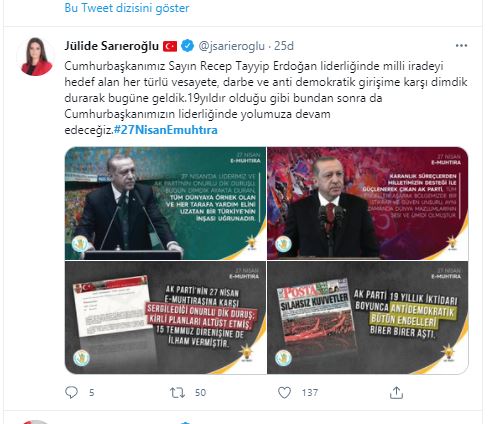Viewport: 496px width, 424px height.
Task: Open the 25d timestamp link
Action: coord(284,46)
